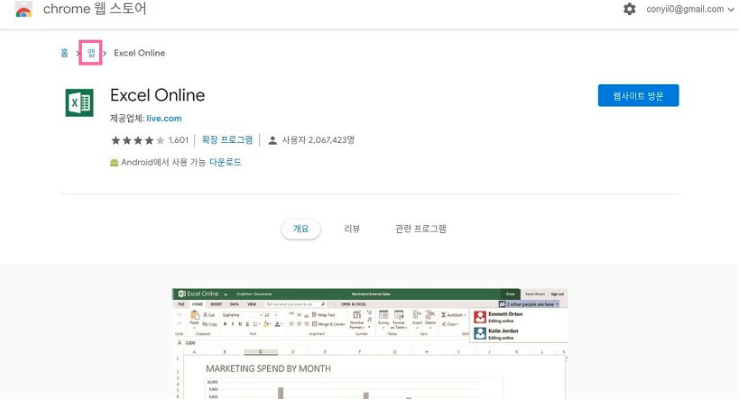Click the 사용자 2,067,423명 user count text

pyautogui.click(x=318, y=140)
